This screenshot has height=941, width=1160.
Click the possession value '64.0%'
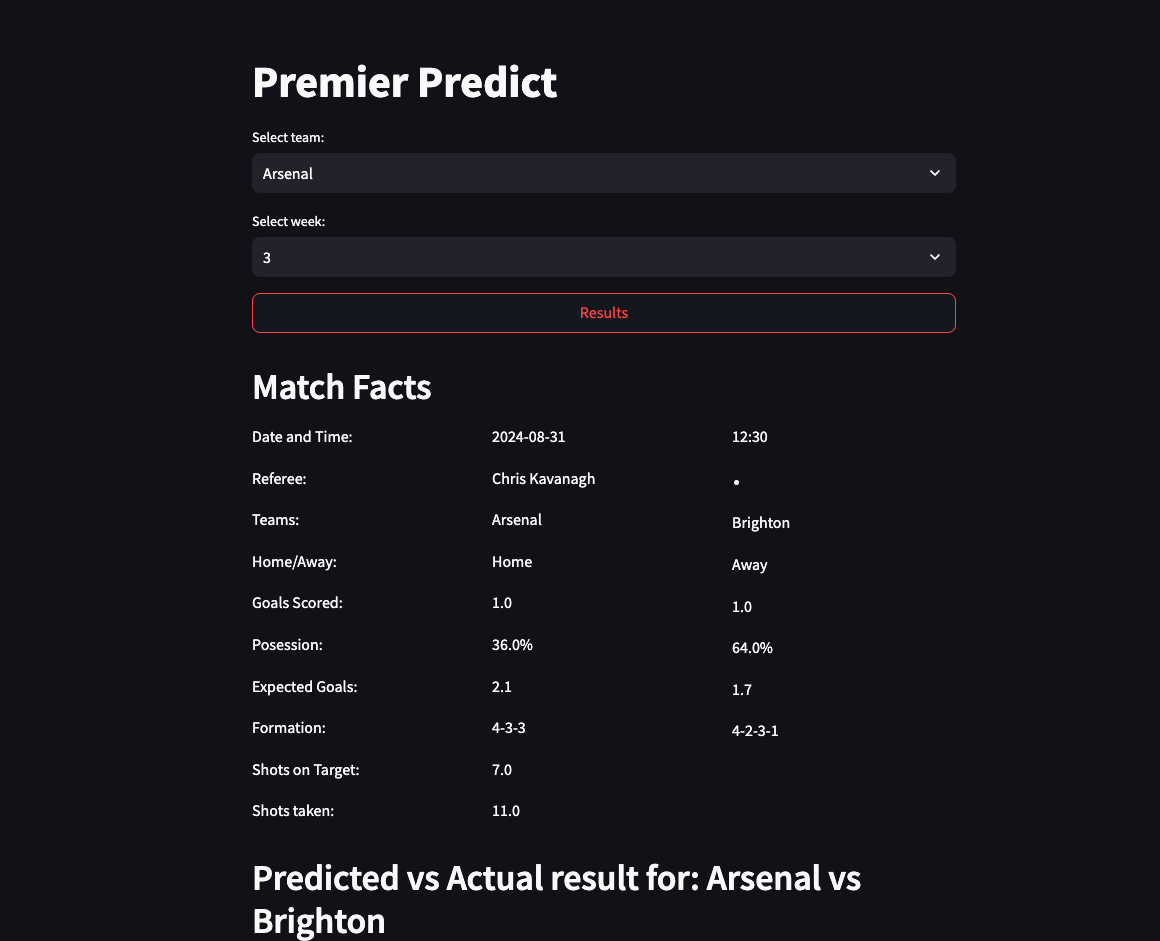752,648
